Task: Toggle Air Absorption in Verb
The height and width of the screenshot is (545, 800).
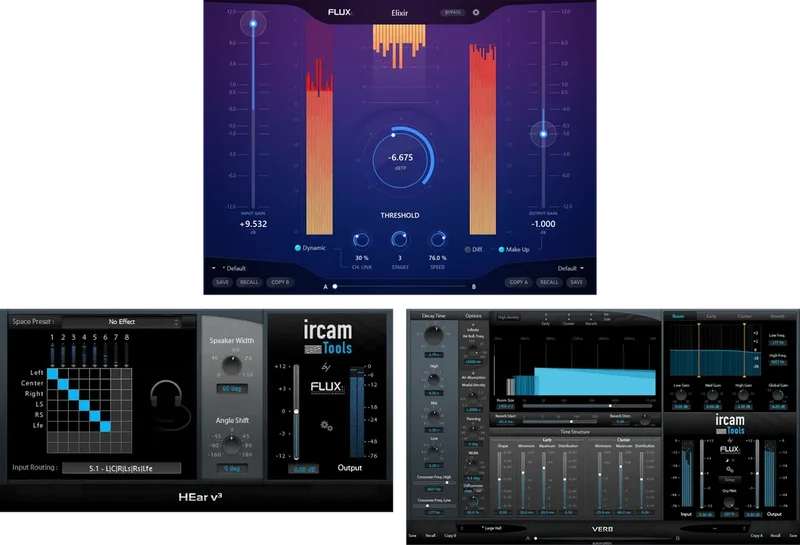Action: (473, 375)
